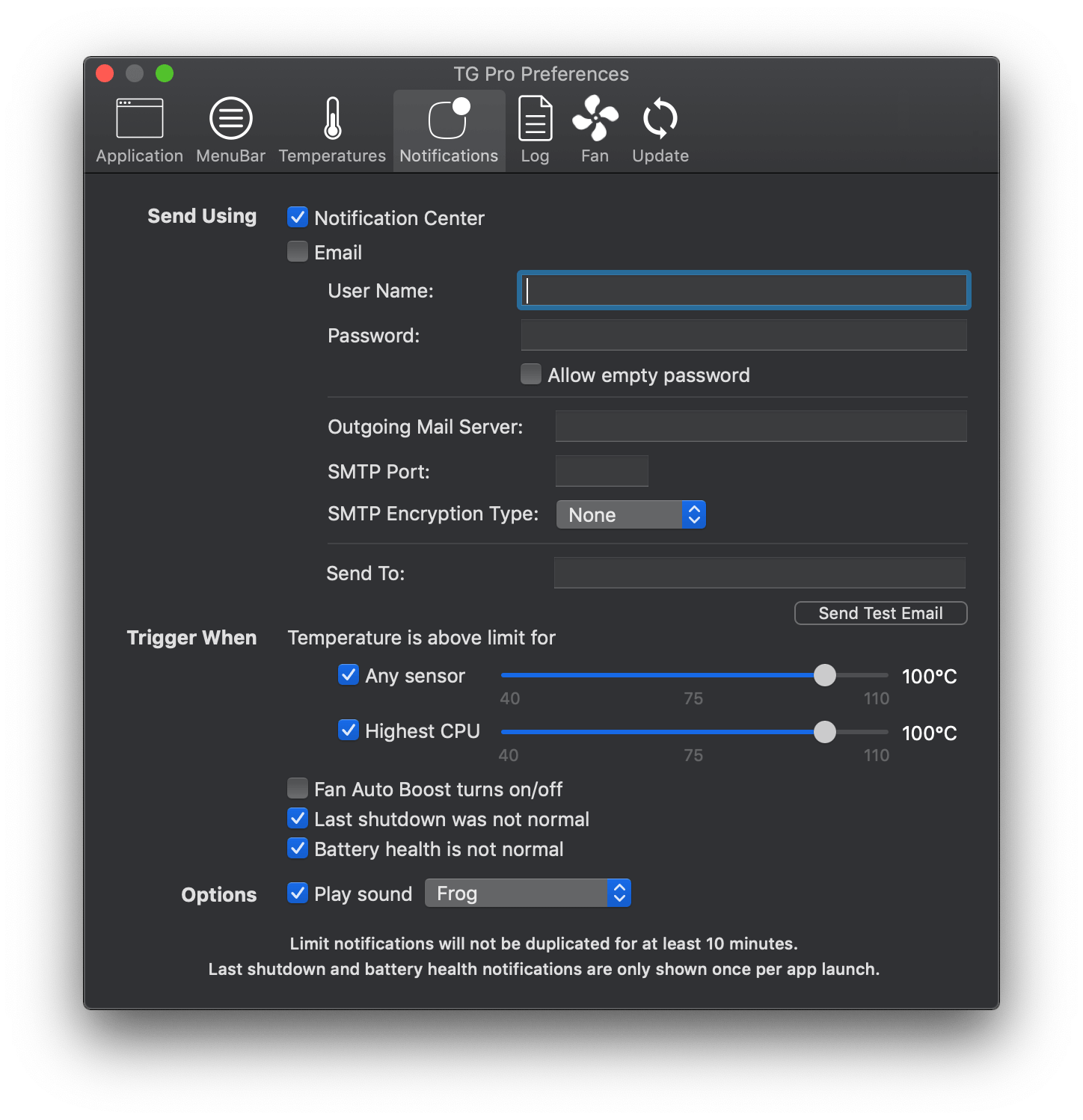
Task: Close the TG Pro Preferences window
Action: 105,73
